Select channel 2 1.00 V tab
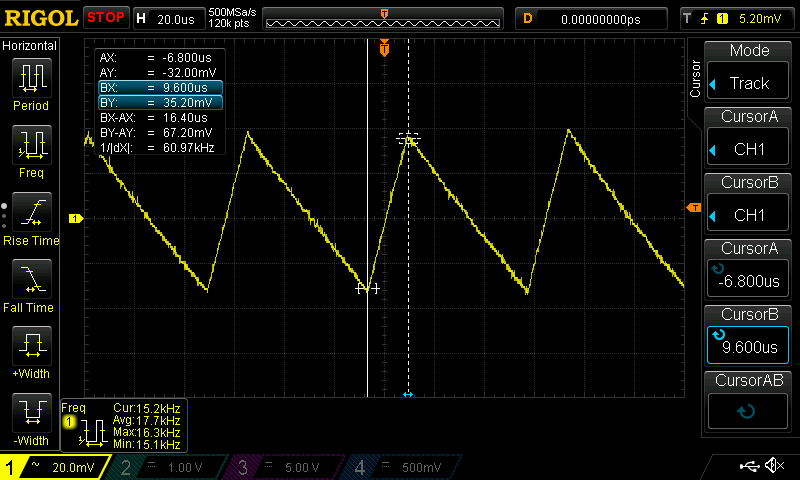This screenshot has width=800, height=480. [x=167, y=467]
